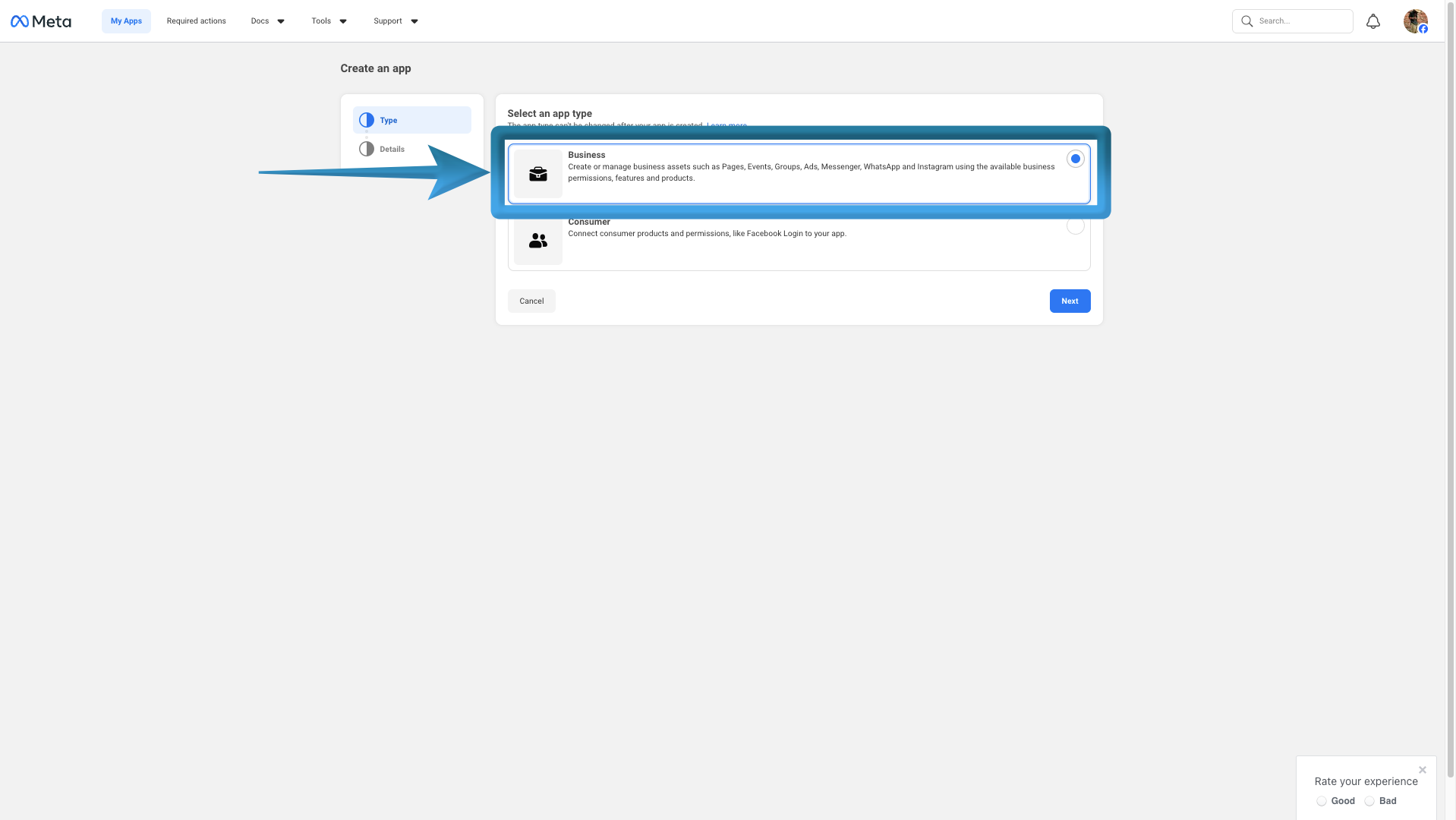Focus the Search input field

tap(1292, 21)
